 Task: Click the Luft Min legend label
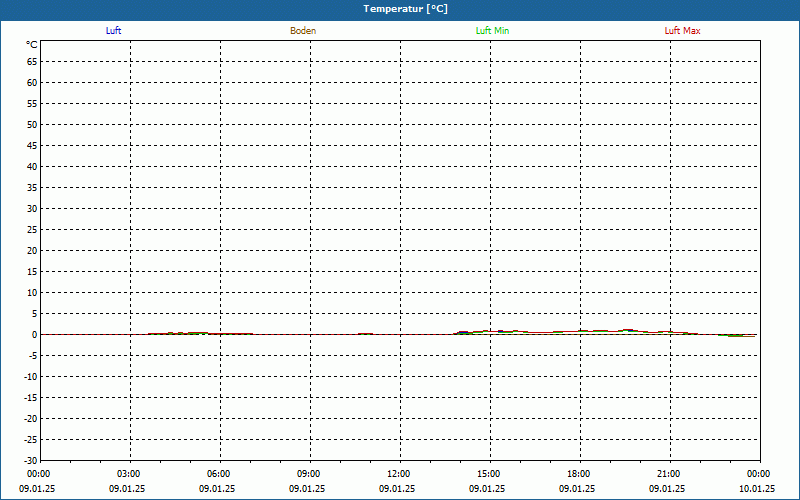click(x=492, y=31)
